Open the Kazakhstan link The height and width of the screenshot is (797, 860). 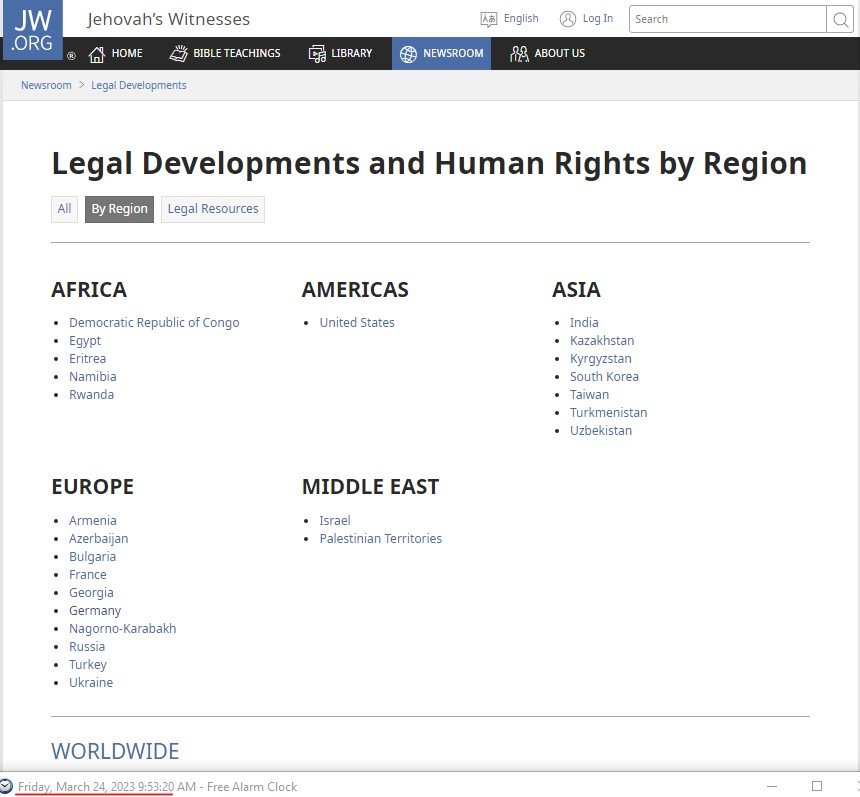[x=602, y=341]
